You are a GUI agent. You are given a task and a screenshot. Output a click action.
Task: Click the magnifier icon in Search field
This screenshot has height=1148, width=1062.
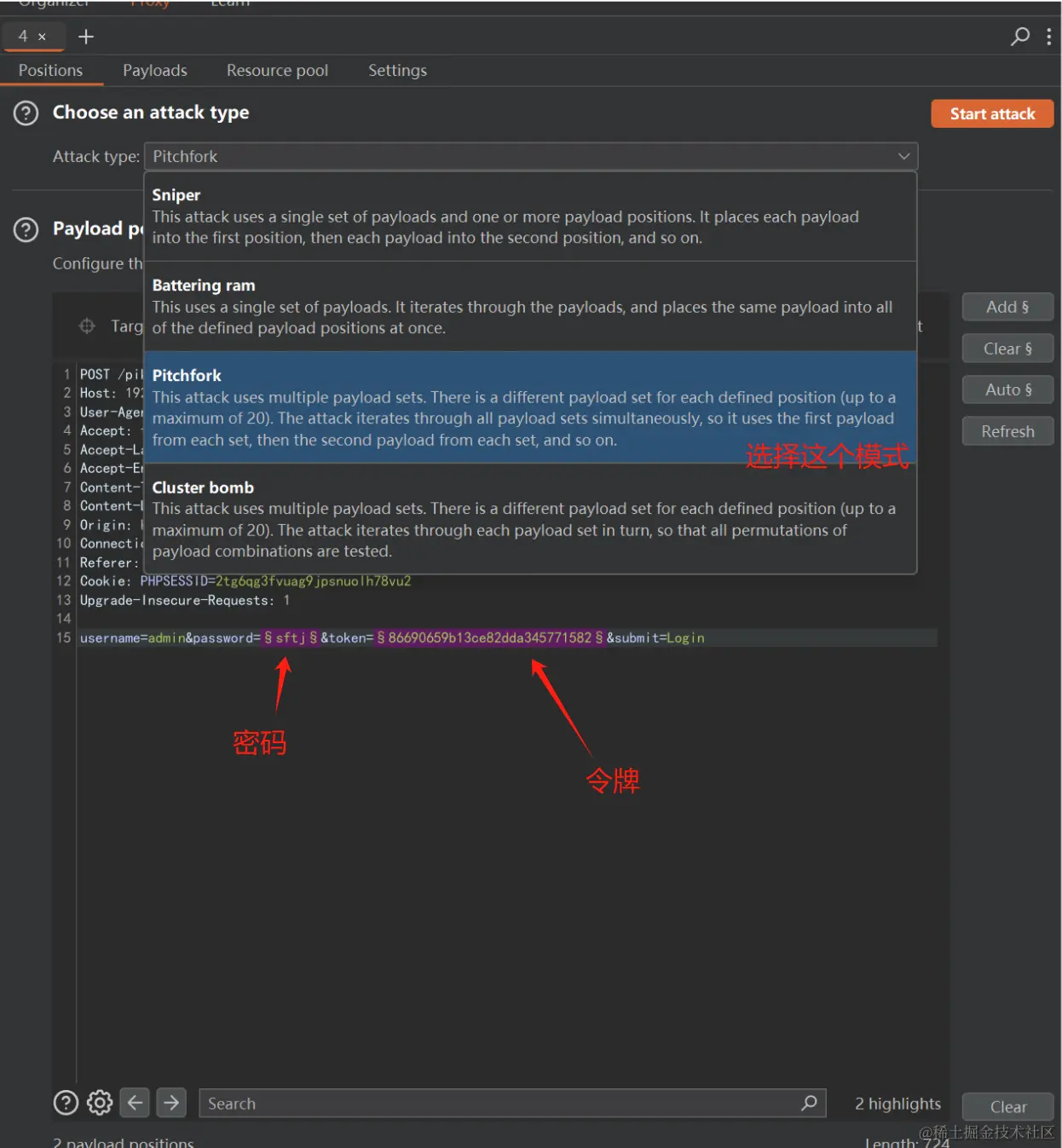(809, 1103)
